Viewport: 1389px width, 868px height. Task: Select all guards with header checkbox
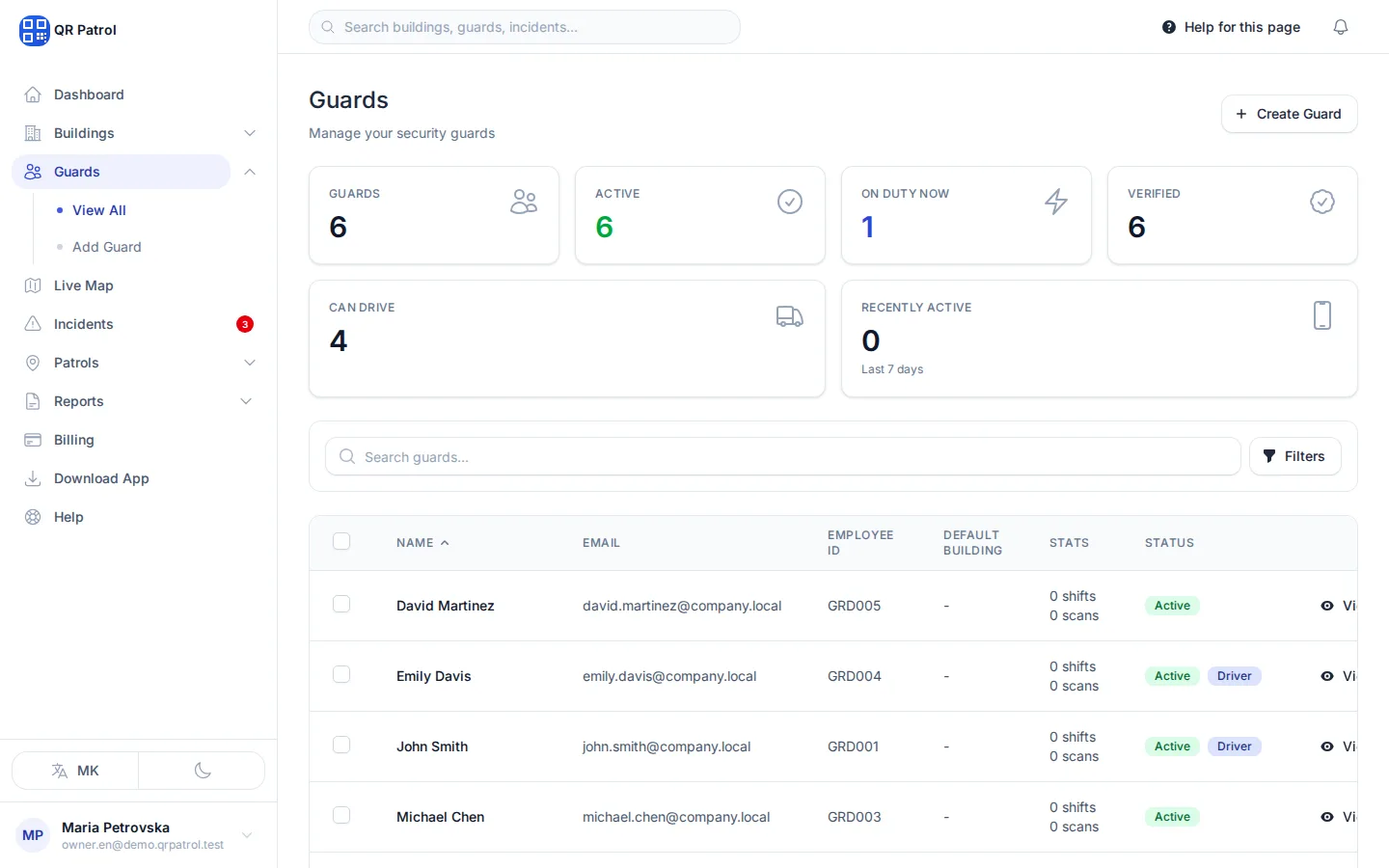(341, 541)
